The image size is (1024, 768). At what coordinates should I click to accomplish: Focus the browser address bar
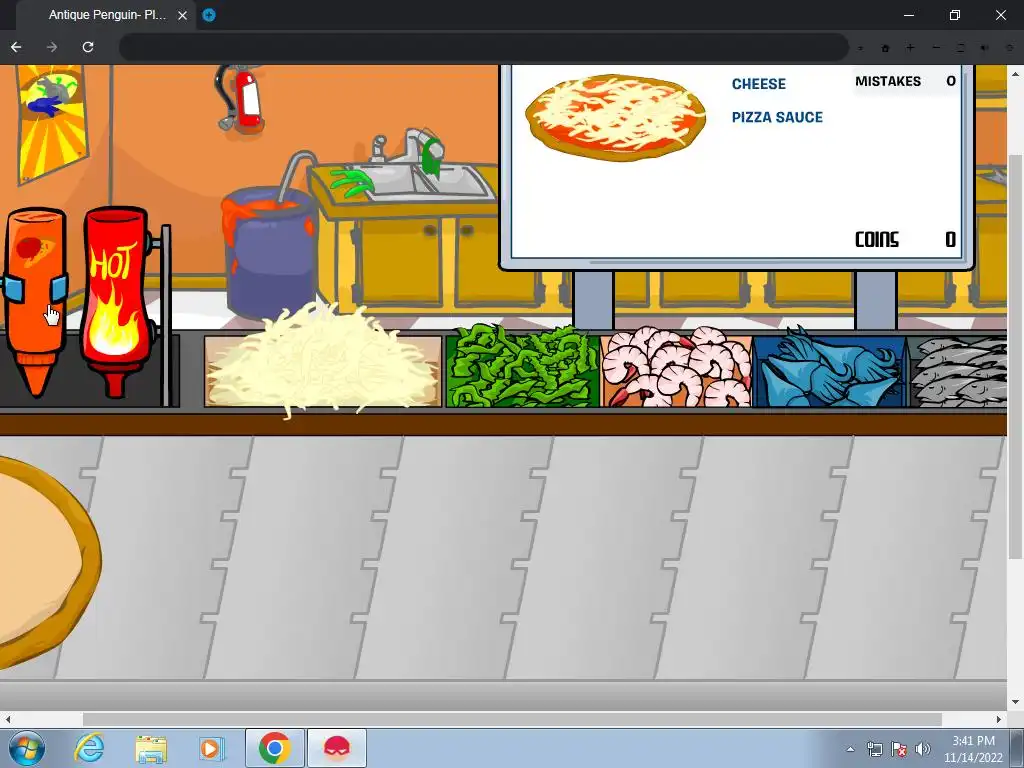click(x=483, y=47)
